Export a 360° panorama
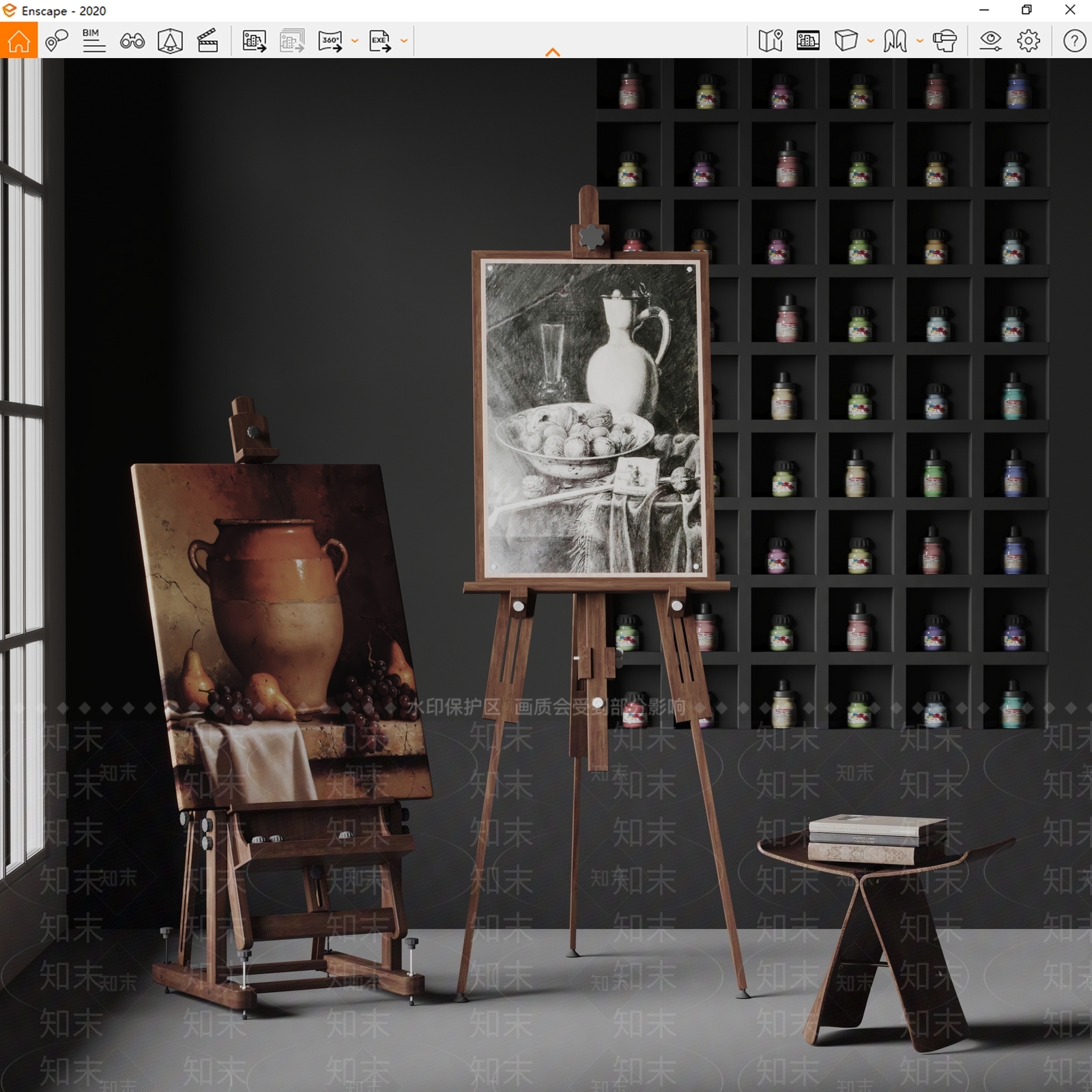1092x1092 pixels. click(x=330, y=41)
